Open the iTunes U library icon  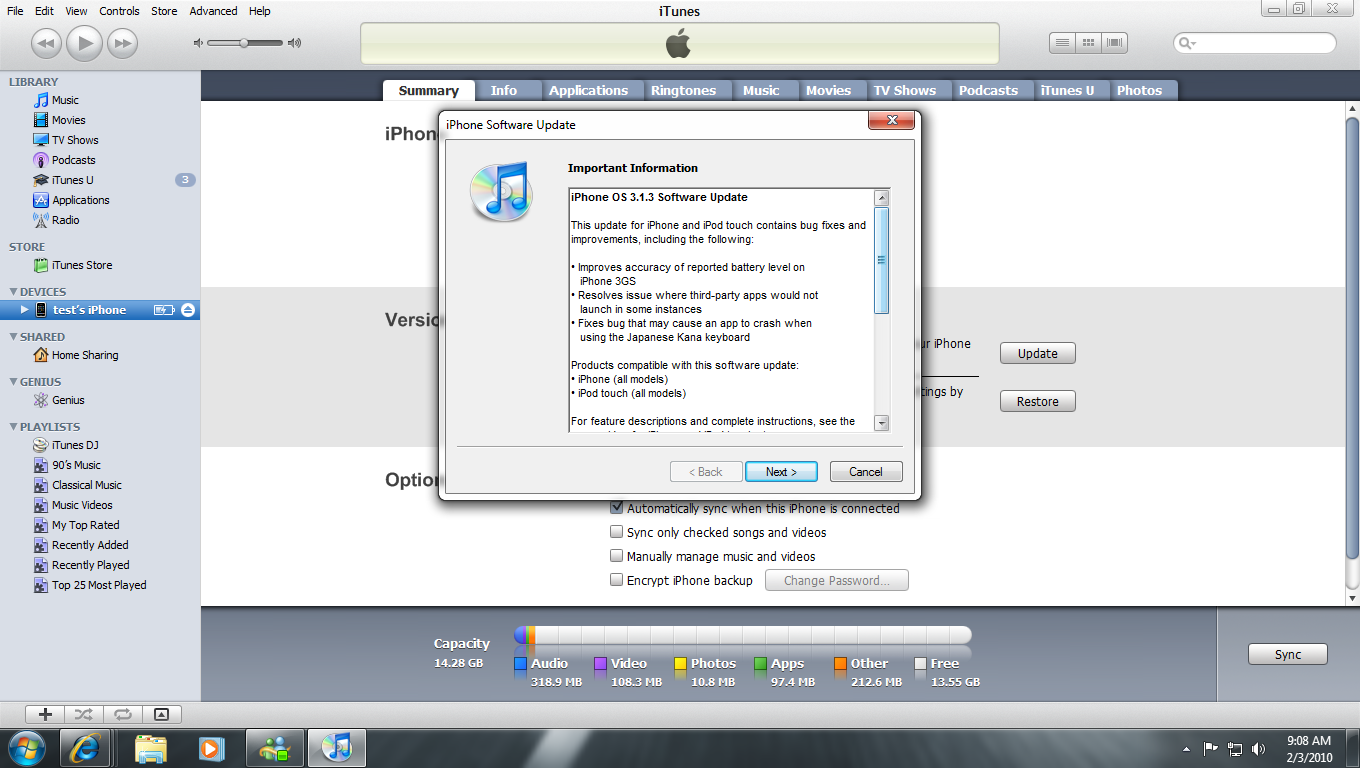[x=41, y=180]
